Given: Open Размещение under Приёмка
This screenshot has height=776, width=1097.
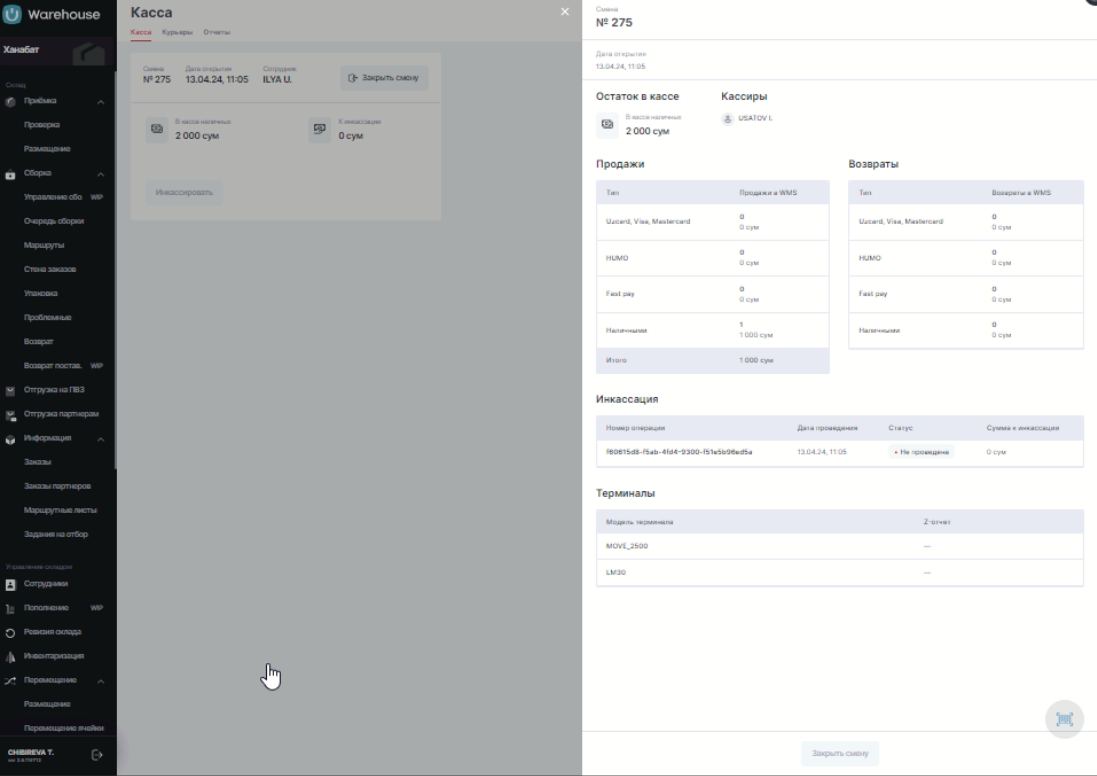Looking at the screenshot, I should tap(47, 149).
